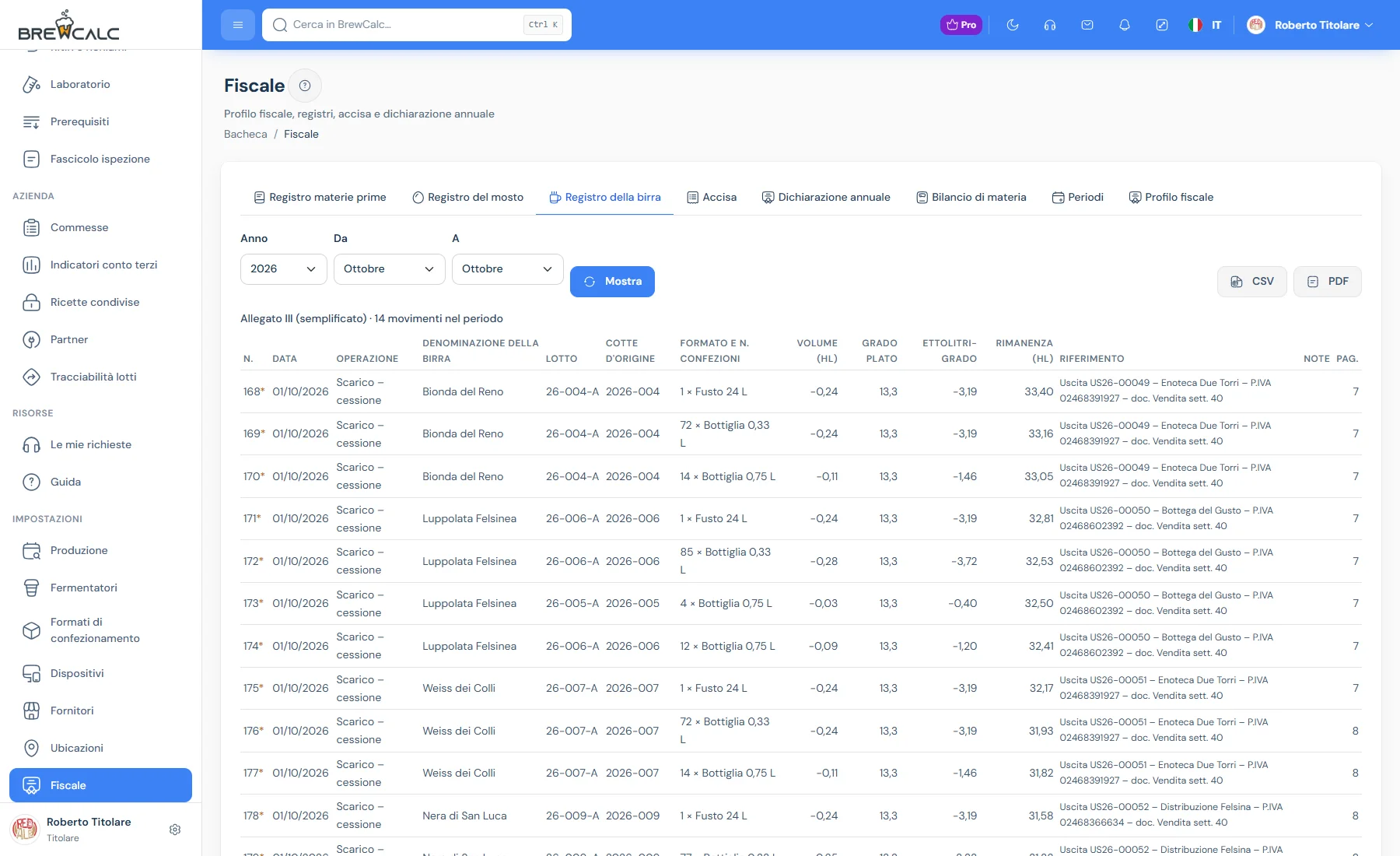Export register as CSV

1251,282
